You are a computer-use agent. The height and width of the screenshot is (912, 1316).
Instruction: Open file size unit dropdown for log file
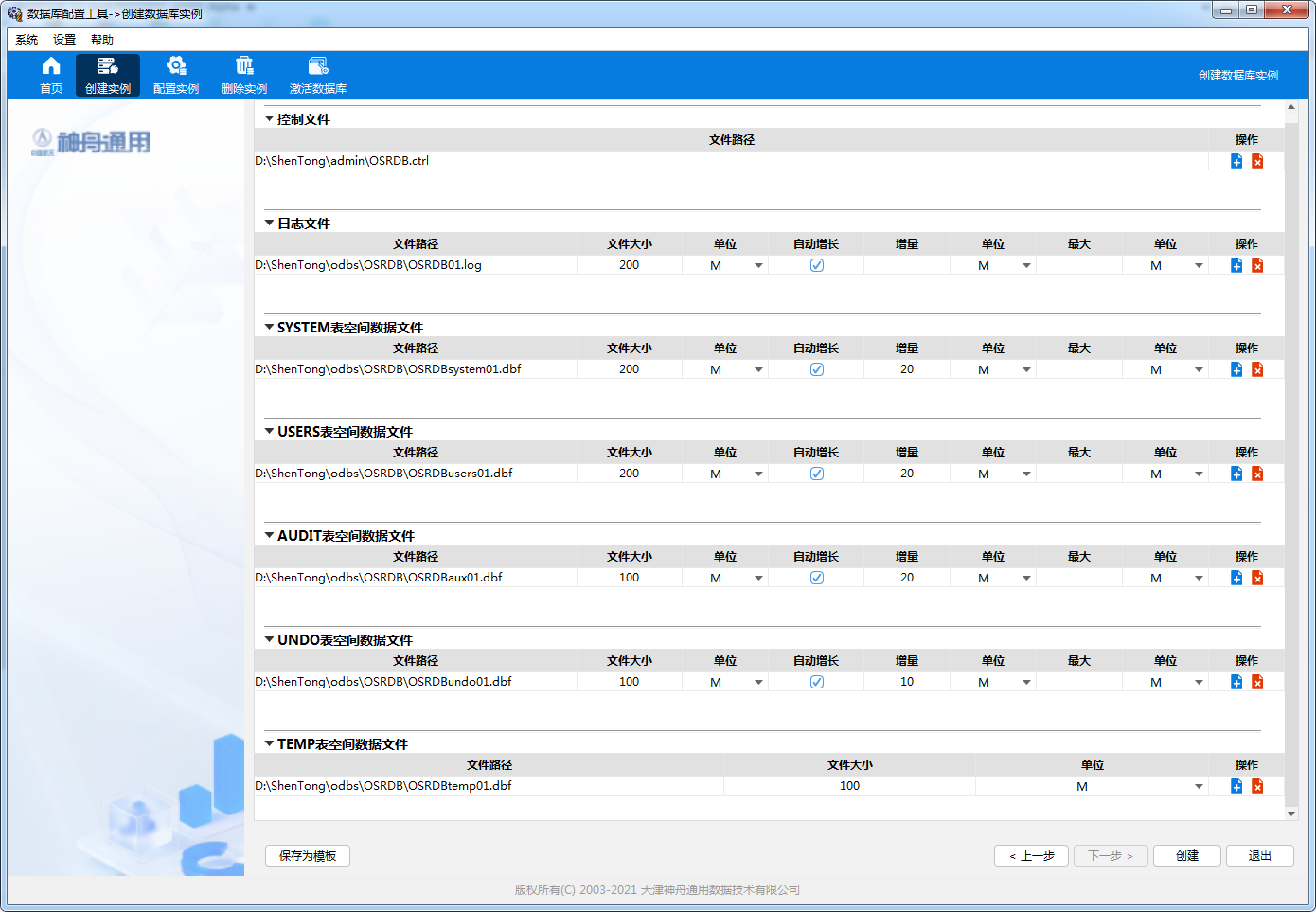pos(758,265)
